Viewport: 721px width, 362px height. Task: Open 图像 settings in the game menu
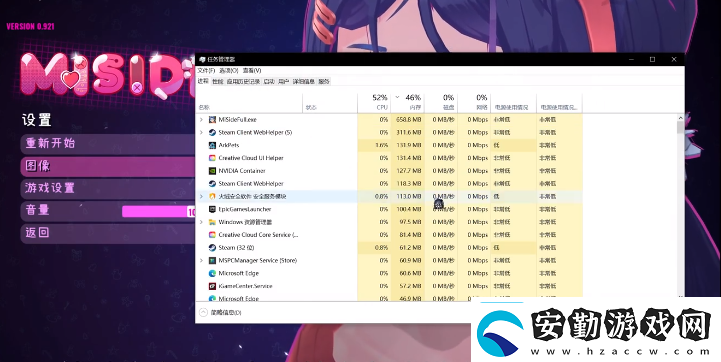[x=109, y=166]
